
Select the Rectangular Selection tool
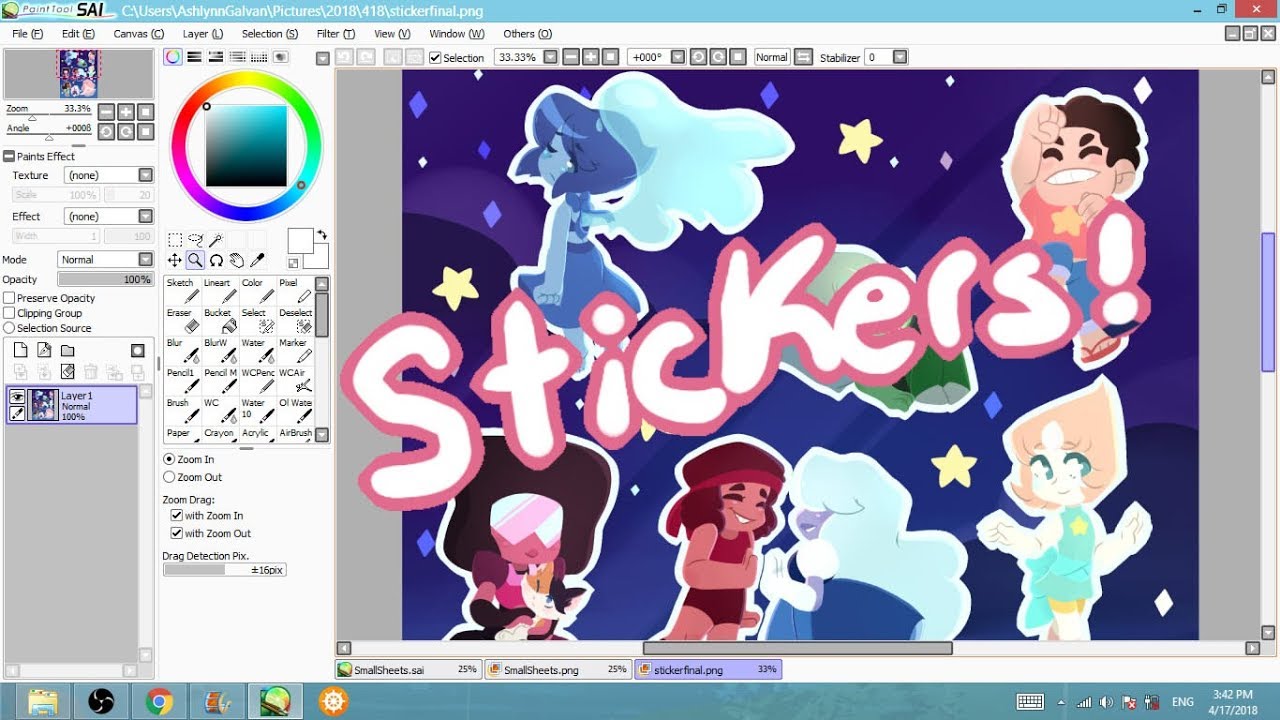coord(175,240)
